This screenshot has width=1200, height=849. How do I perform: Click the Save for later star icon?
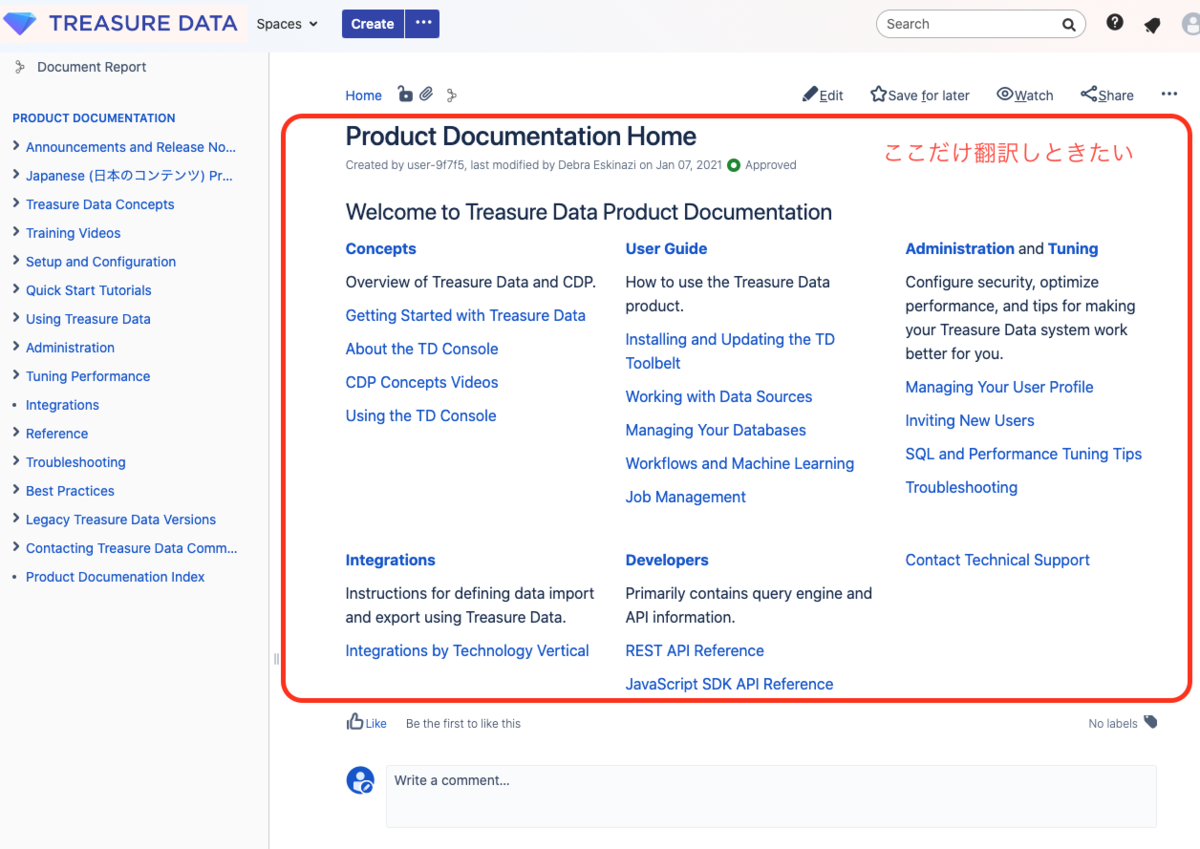tap(878, 94)
